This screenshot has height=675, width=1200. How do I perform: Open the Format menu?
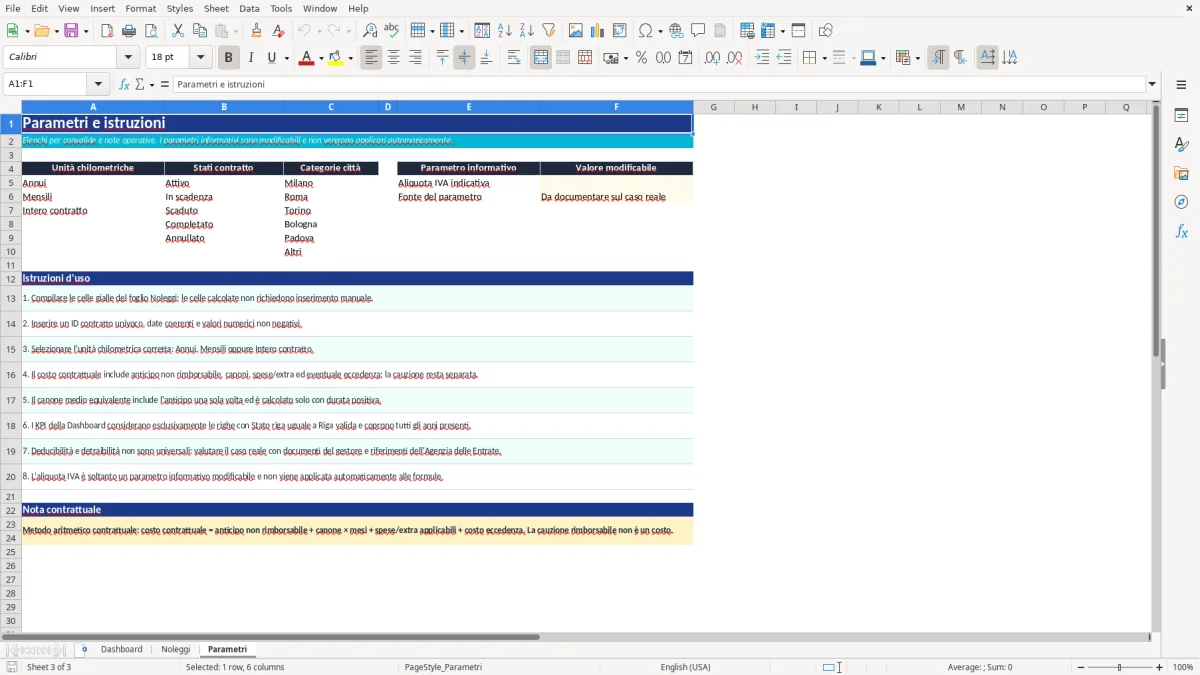tap(140, 8)
